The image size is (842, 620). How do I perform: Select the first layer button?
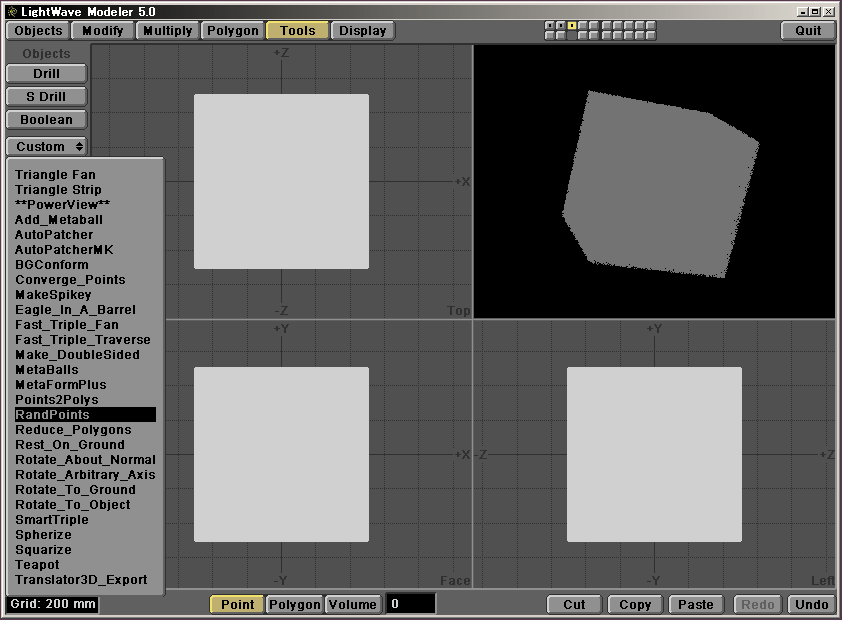coord(549,26)
